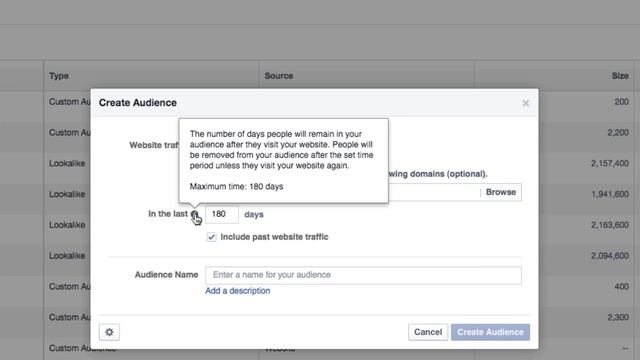Click the gear settings icon in dialog
Screen dimensions: 640x360
click(x=109, y=332)
